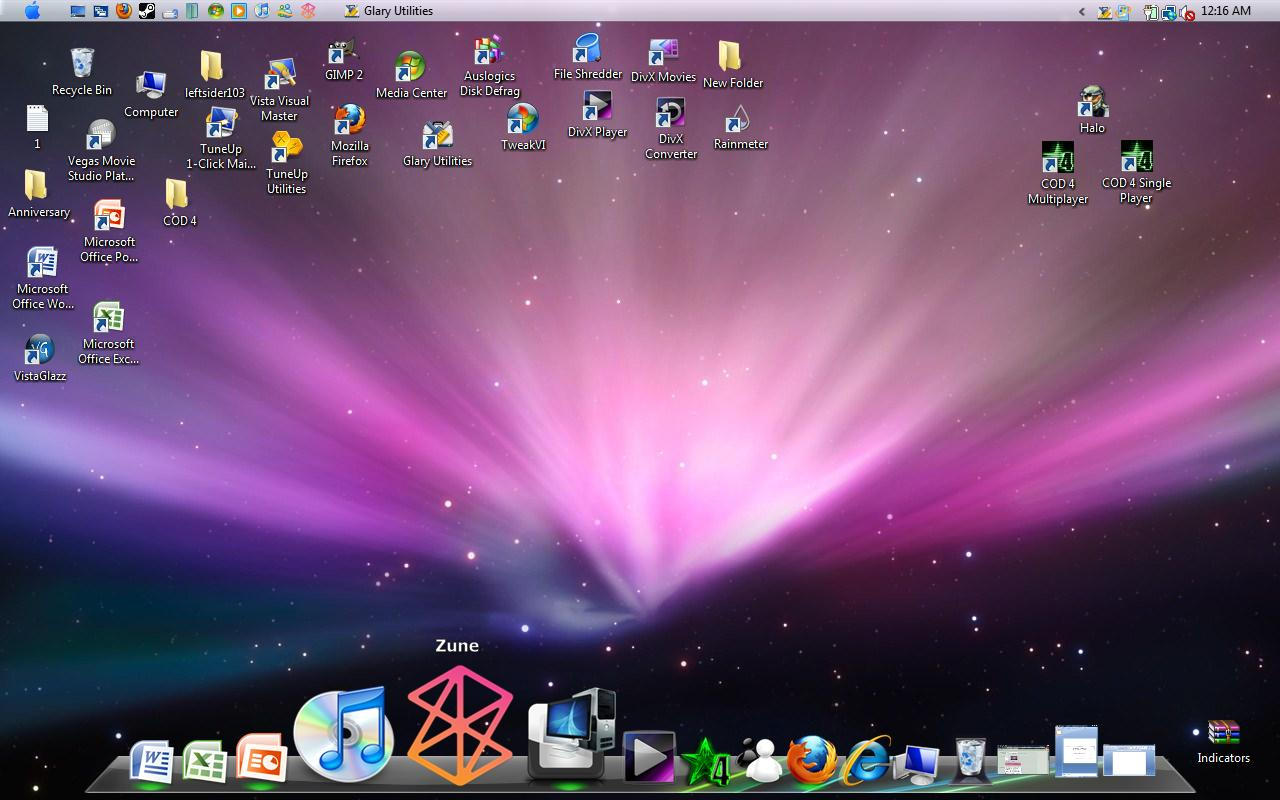
Task: Select the leftsider103 folder
Action: (x=213, y=75)
